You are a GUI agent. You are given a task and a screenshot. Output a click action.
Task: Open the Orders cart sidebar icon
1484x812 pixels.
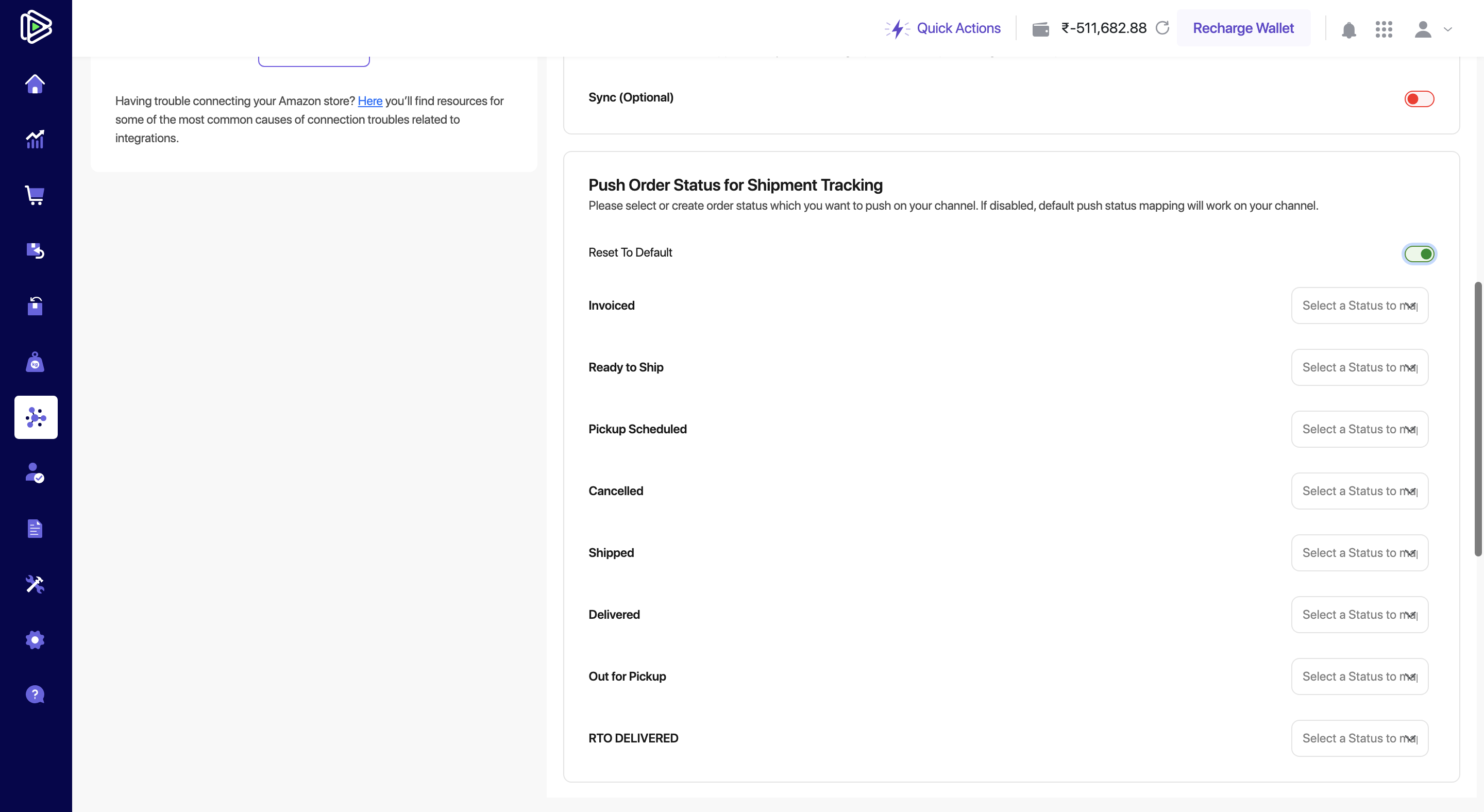pos(35,195)
